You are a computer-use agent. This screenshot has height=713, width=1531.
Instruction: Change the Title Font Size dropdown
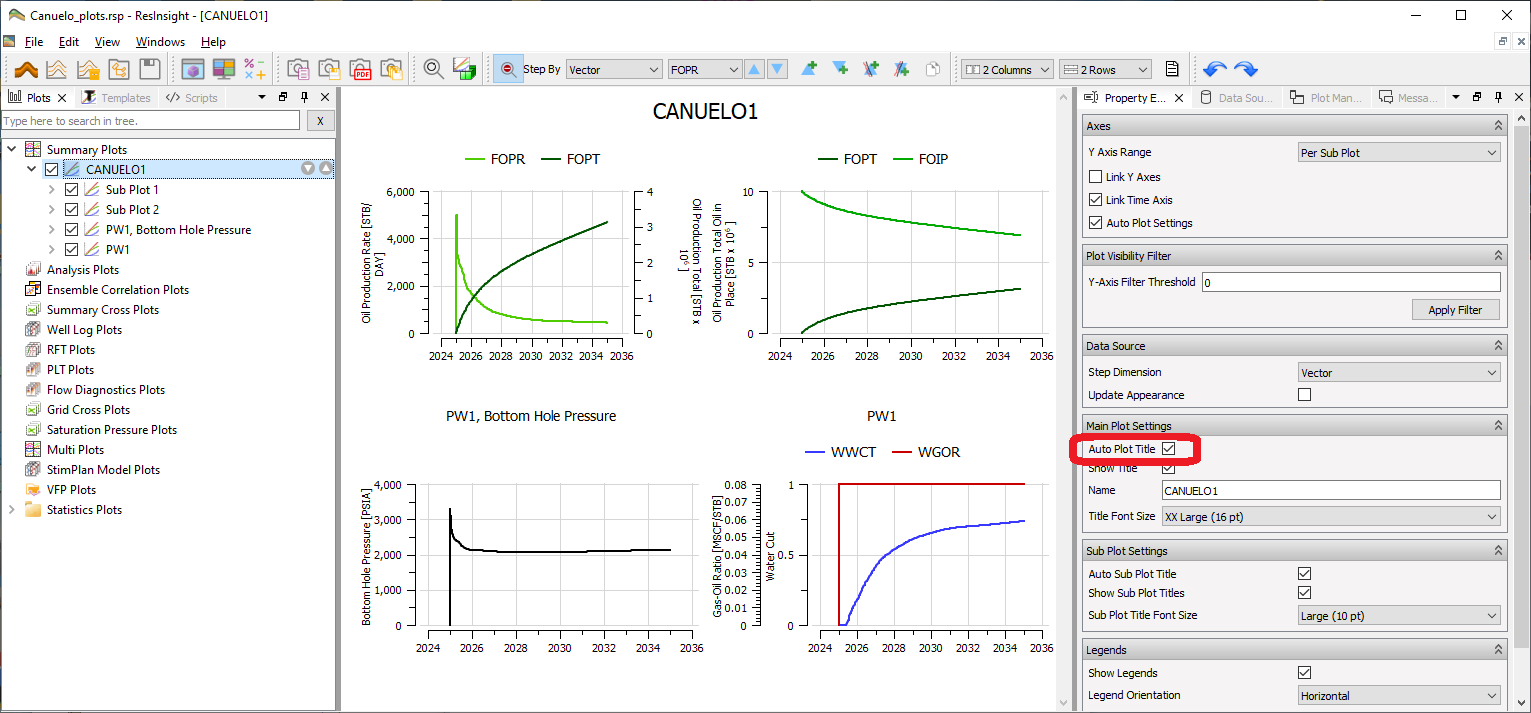pyautogui.click(x=1330, y=516)
